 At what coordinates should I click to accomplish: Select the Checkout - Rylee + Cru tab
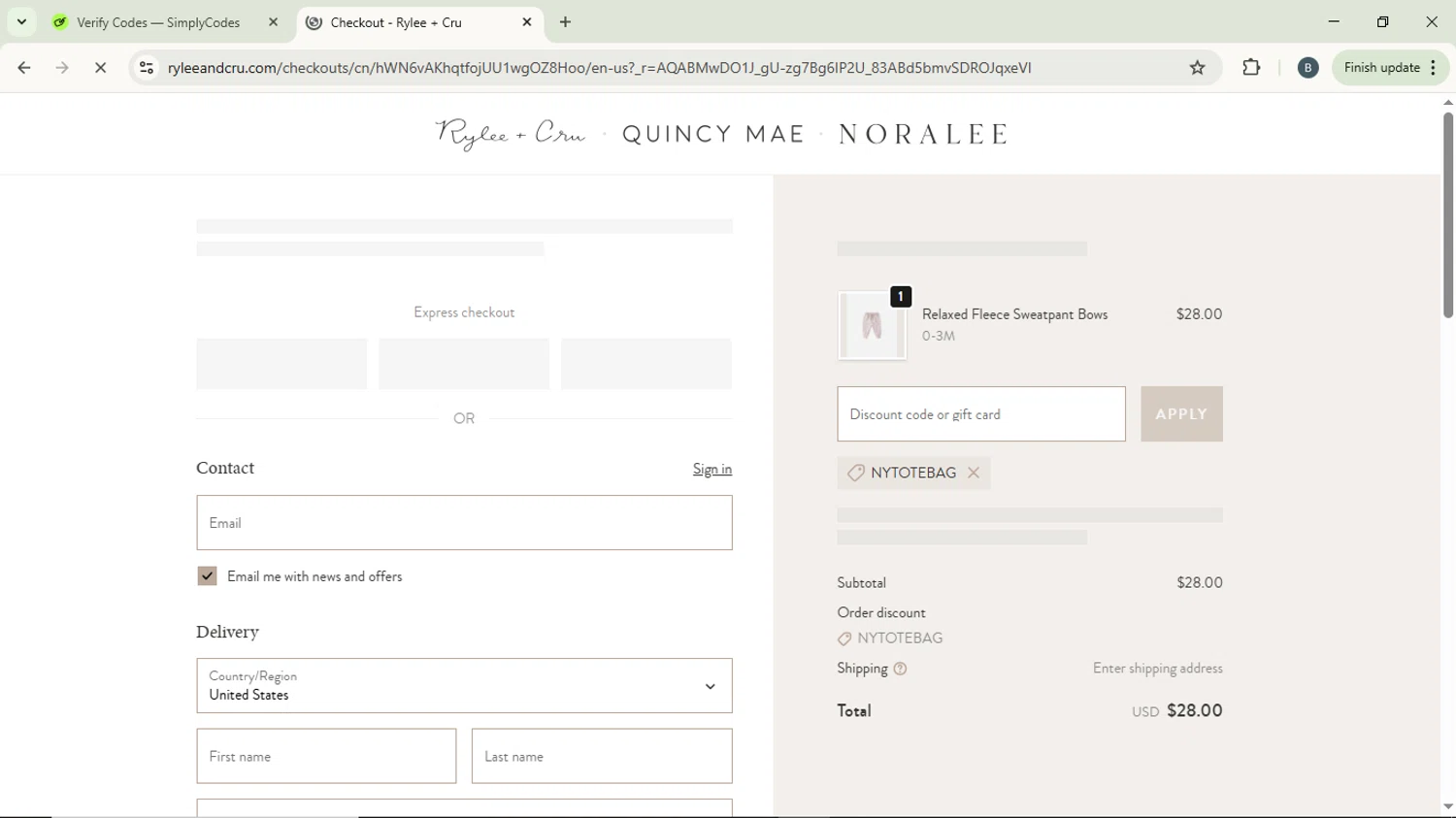(396, 22)
